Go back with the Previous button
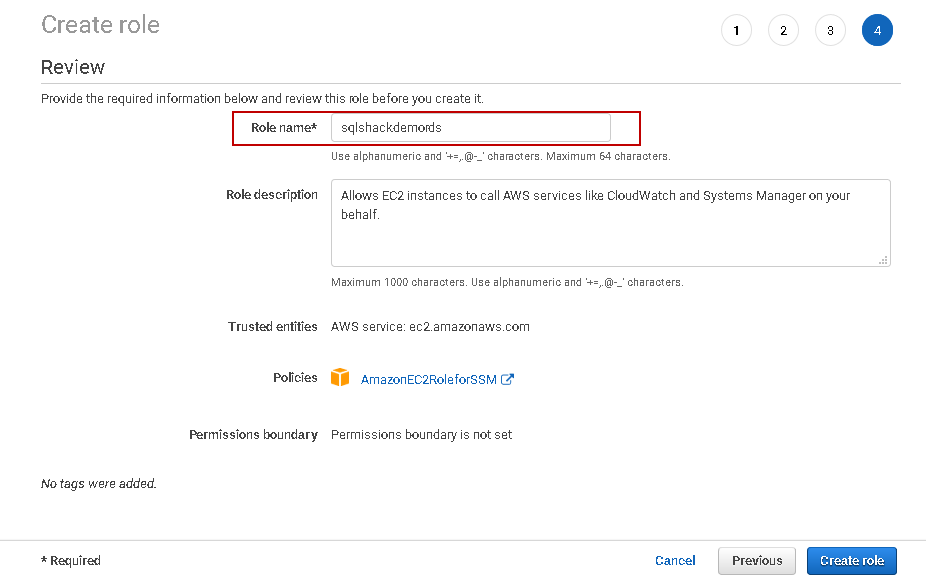This screenshot has width=926, height=578. (x=757, y=561)
